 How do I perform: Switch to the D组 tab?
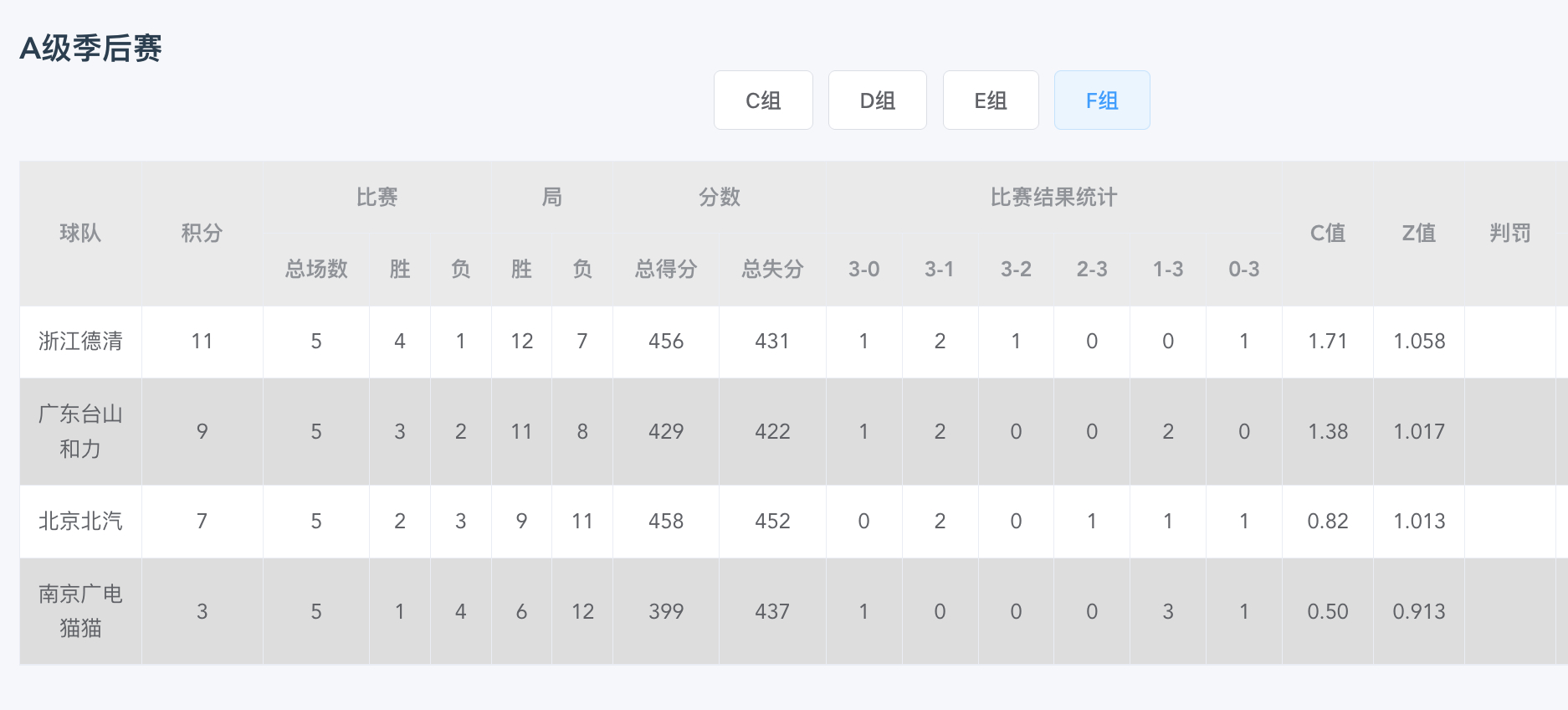(878, 100)
